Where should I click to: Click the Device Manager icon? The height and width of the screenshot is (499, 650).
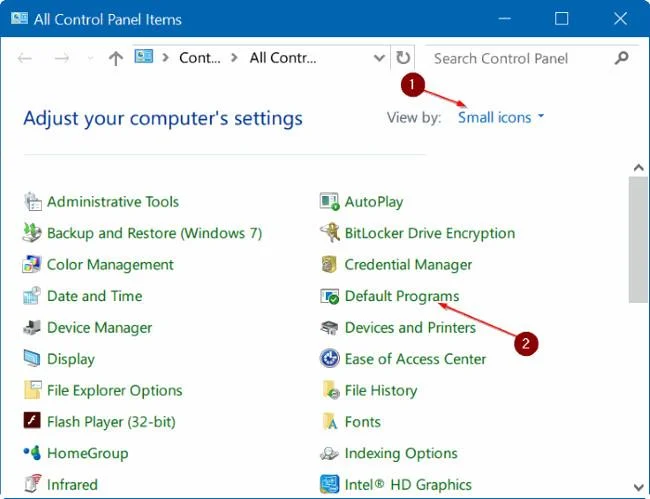(32, 327)
